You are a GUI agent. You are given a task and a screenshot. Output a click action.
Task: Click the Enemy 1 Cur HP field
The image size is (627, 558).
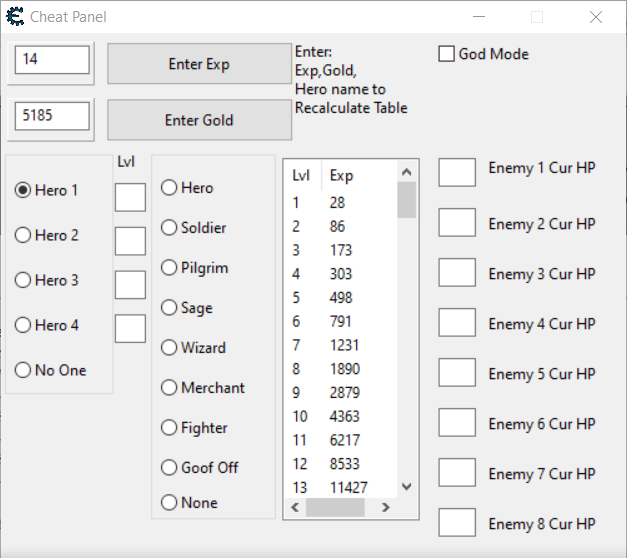pyautogui.click(x=457, y=172)
